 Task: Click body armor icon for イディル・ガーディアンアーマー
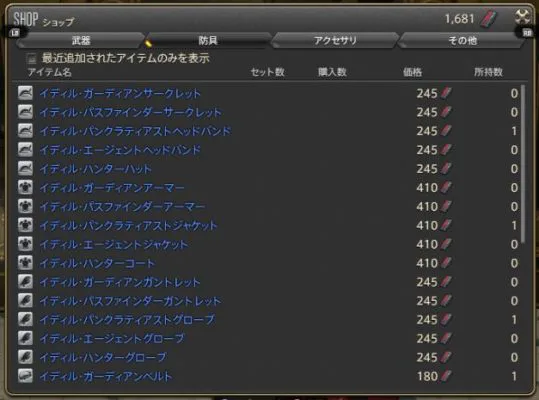pos(25,187)
